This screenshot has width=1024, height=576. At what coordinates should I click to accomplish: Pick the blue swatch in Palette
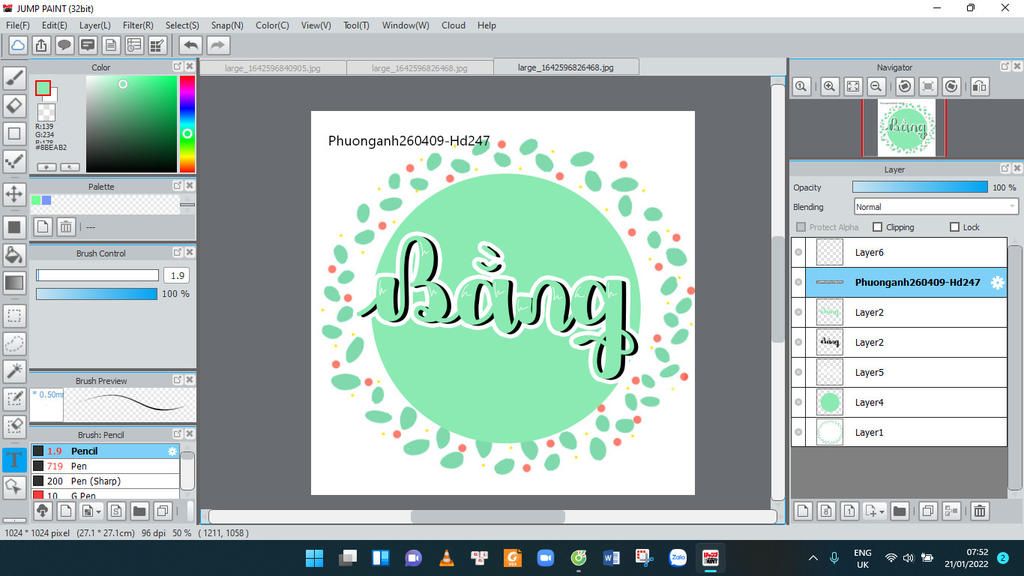click(x=46, y=200)
